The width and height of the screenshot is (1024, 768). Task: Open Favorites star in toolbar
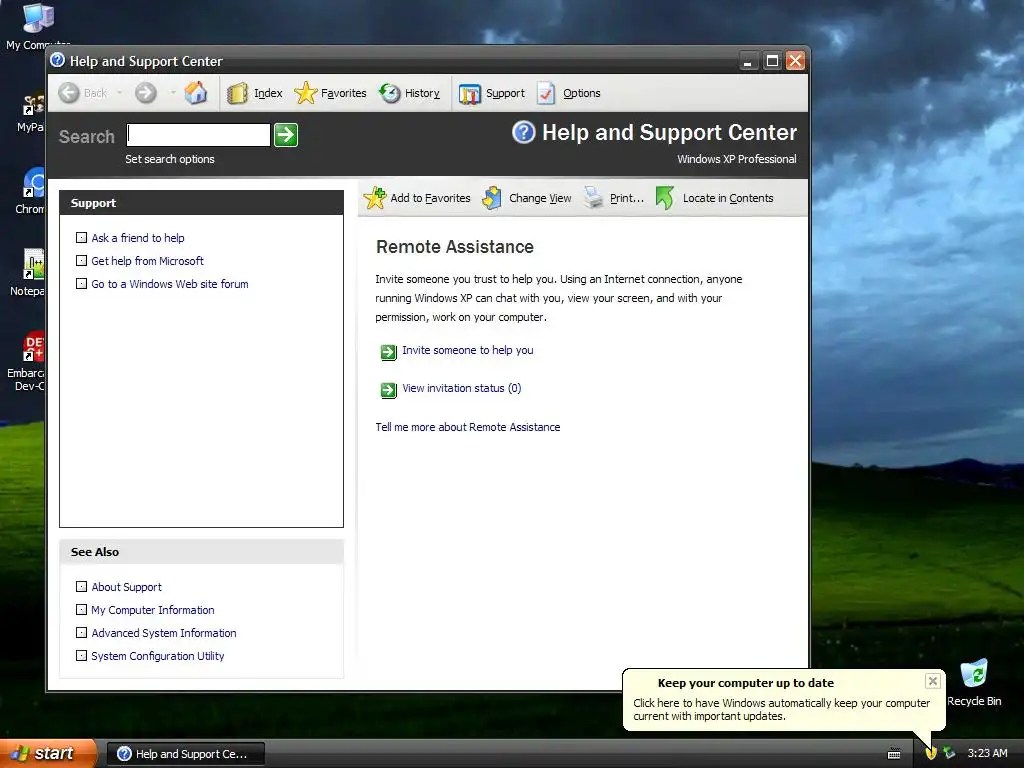[x=306, y=93]
